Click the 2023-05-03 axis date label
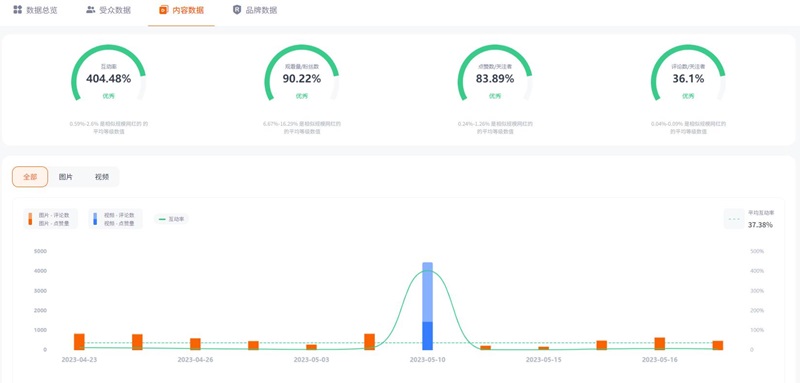 click(311, 360)
